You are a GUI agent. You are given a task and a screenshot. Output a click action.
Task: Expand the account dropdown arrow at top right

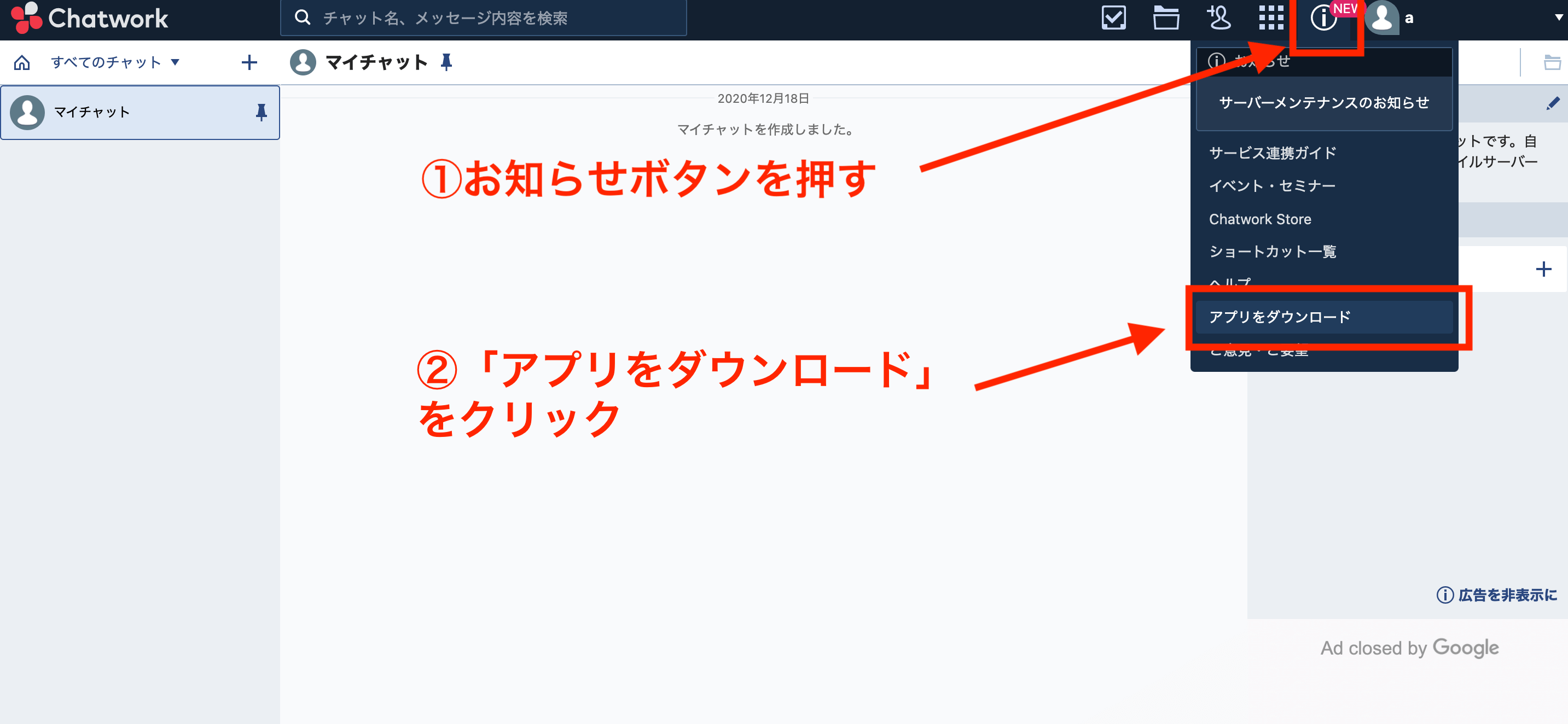tap(1559, 17)
